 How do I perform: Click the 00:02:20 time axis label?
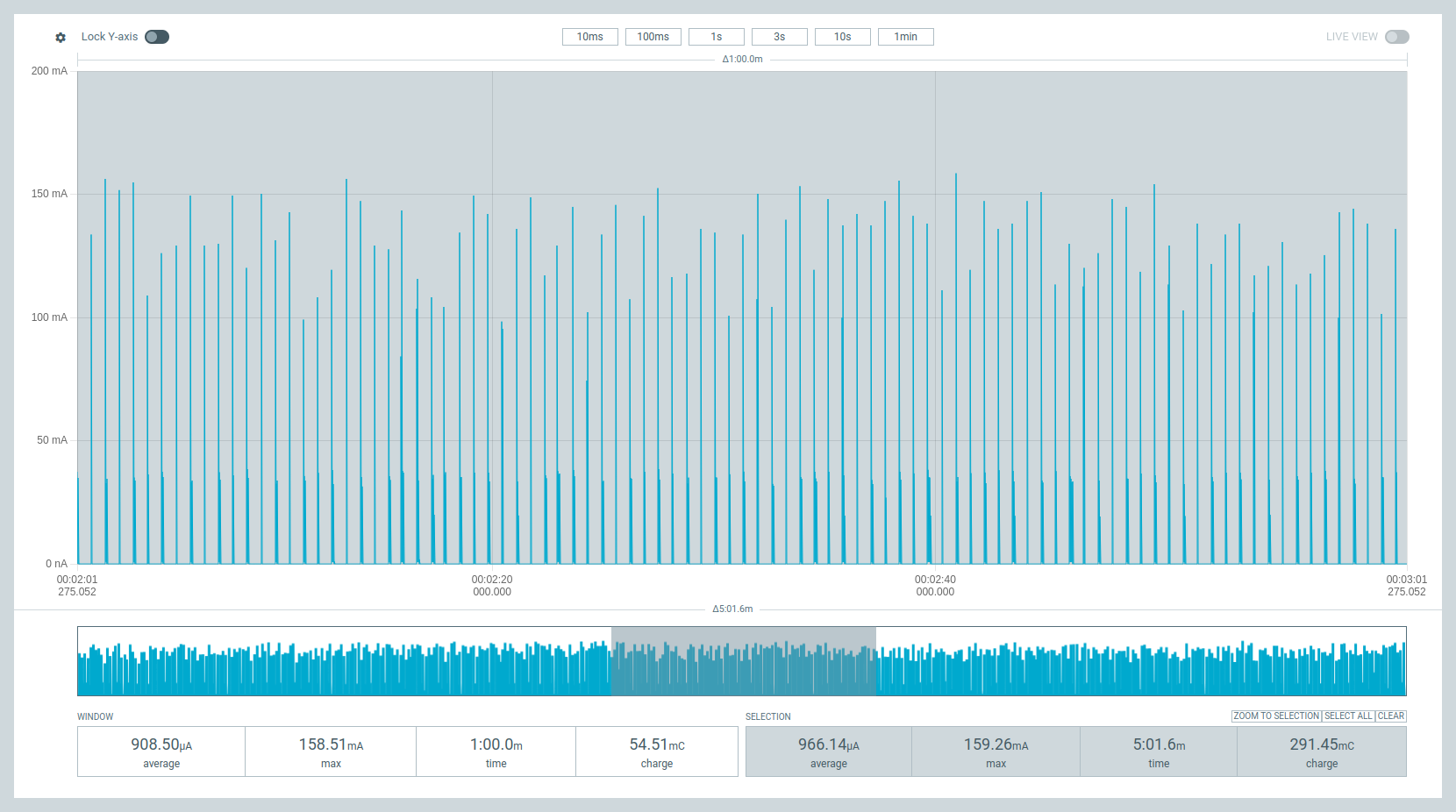tap(492, 586)
